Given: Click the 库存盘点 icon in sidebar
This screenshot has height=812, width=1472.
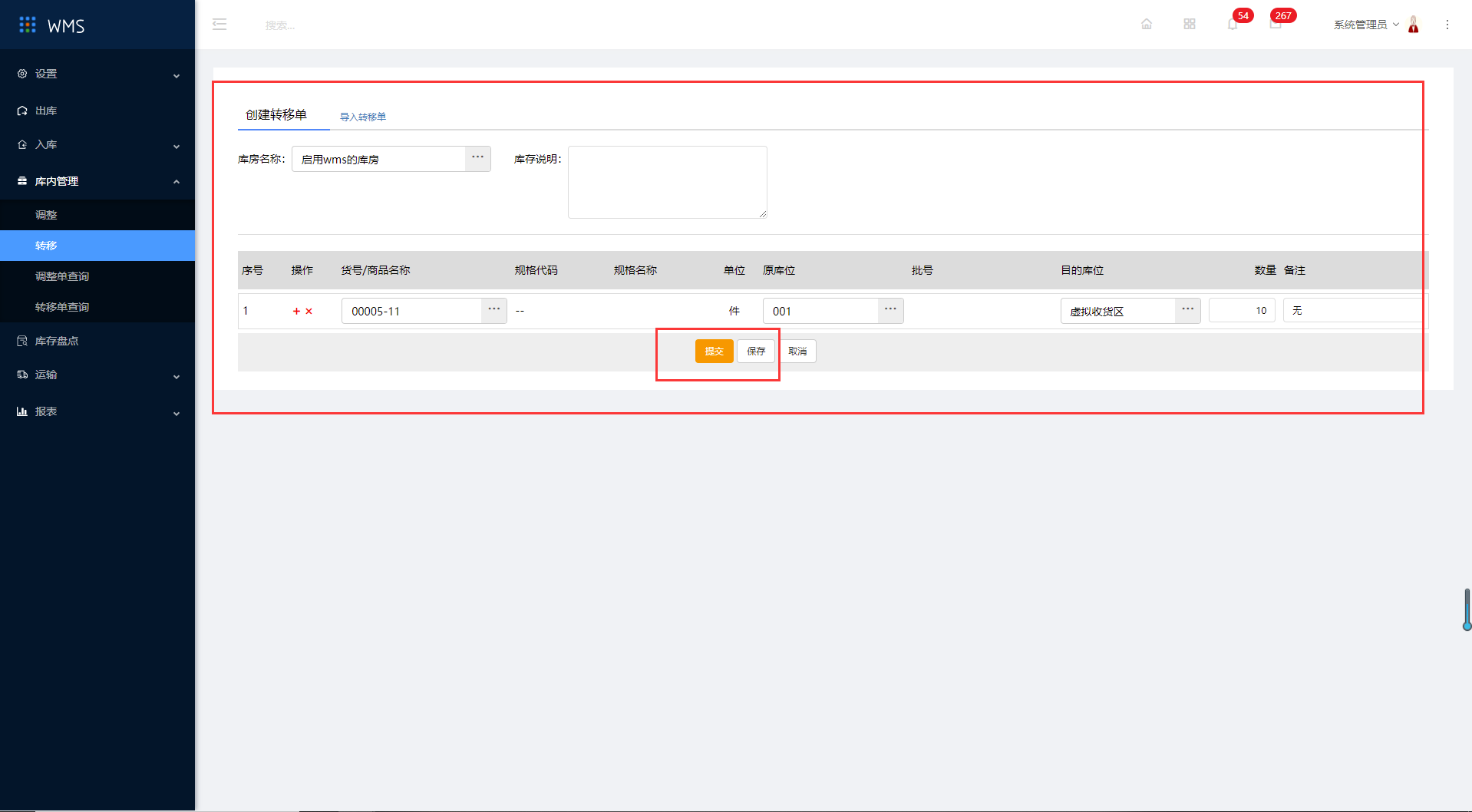Looking at the screenshot, I should point(22,341).
